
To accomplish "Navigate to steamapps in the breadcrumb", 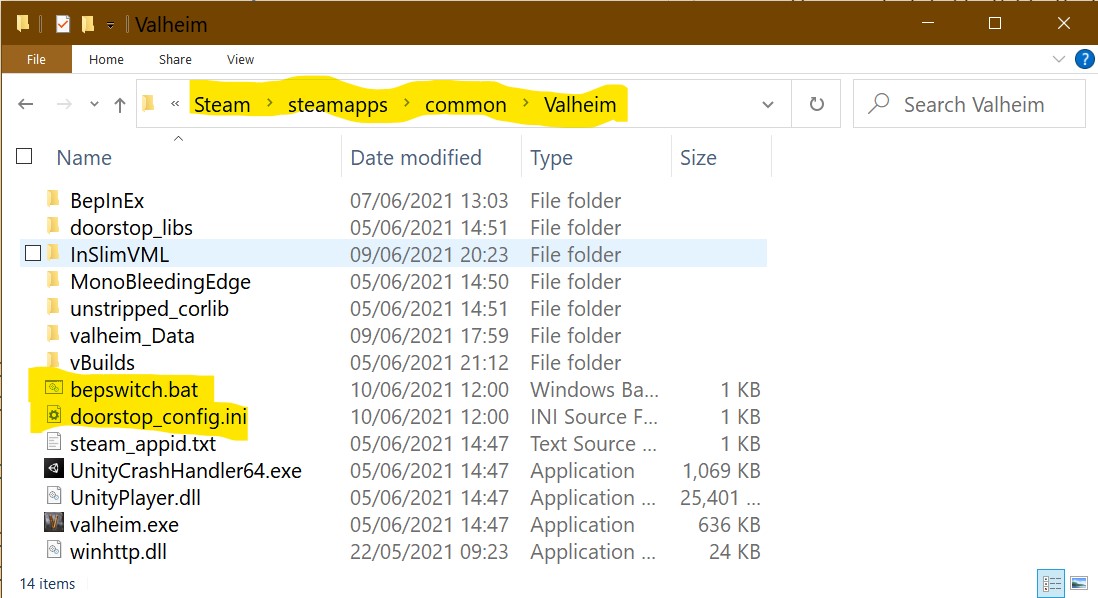I will 338,105.
